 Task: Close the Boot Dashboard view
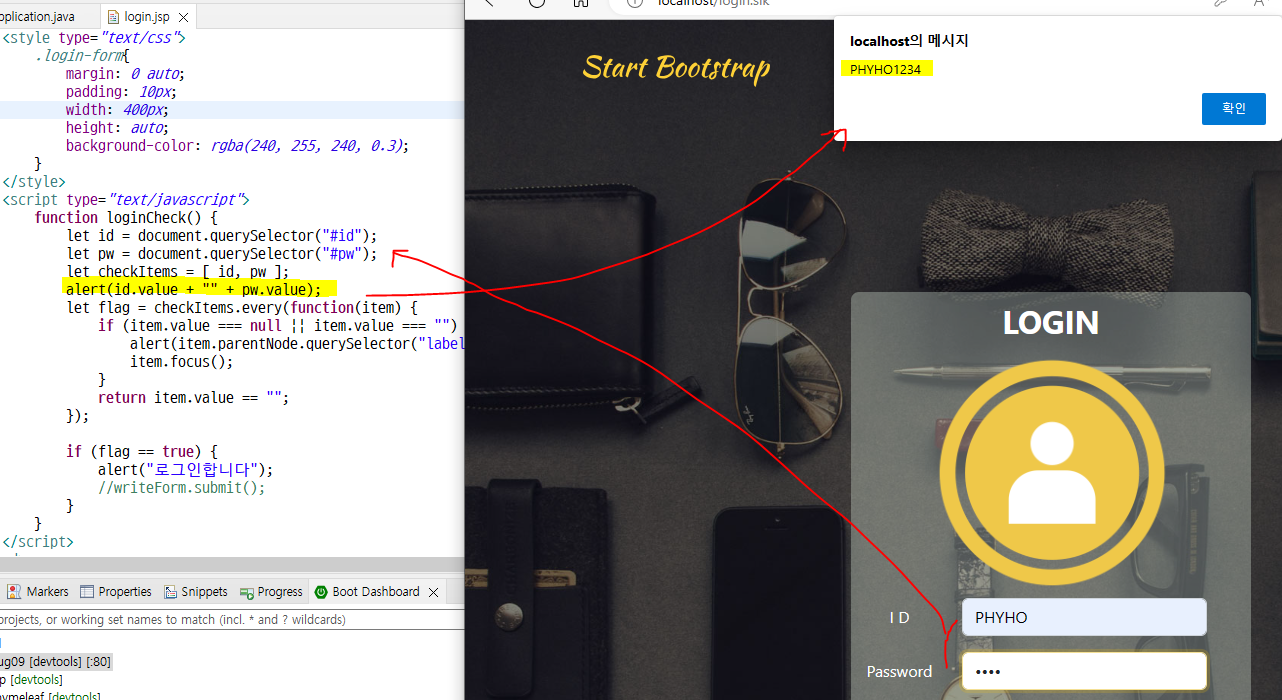click(433, 592)
